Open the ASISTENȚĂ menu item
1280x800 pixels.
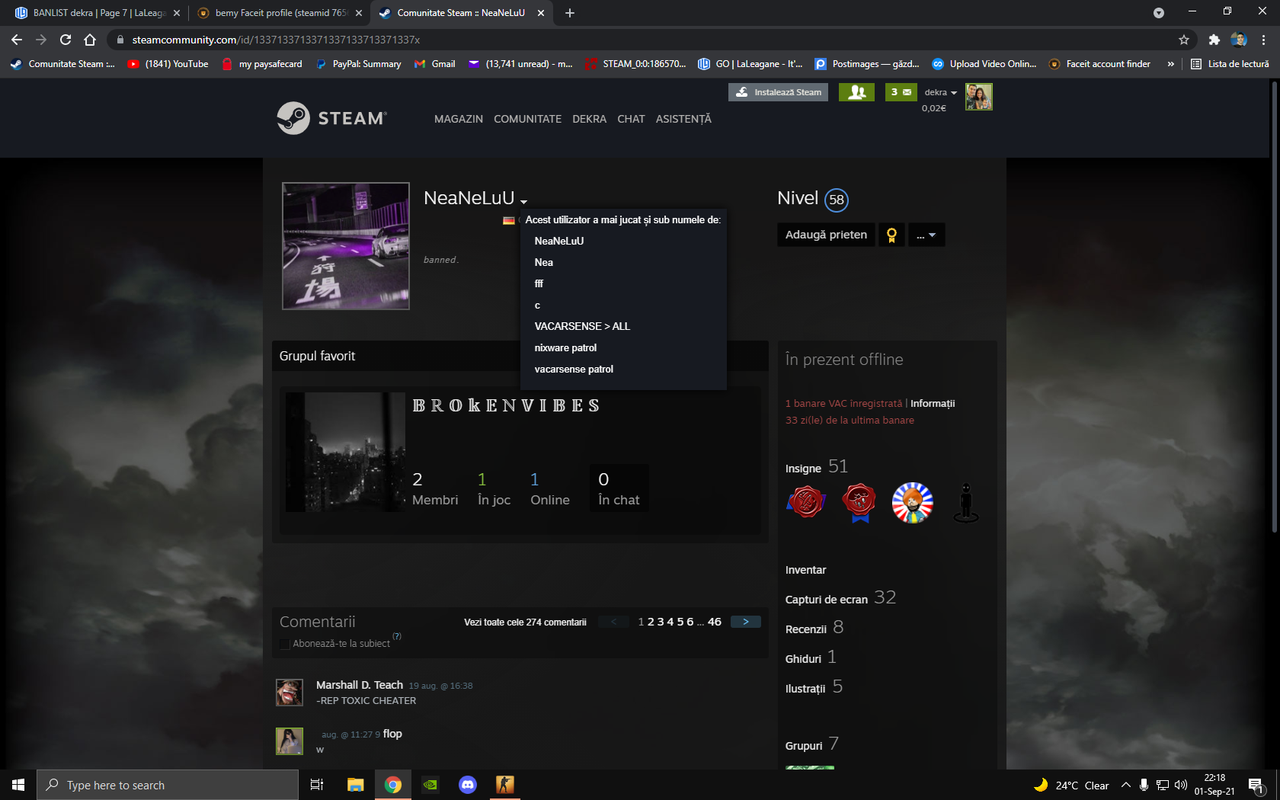[683, 119]
